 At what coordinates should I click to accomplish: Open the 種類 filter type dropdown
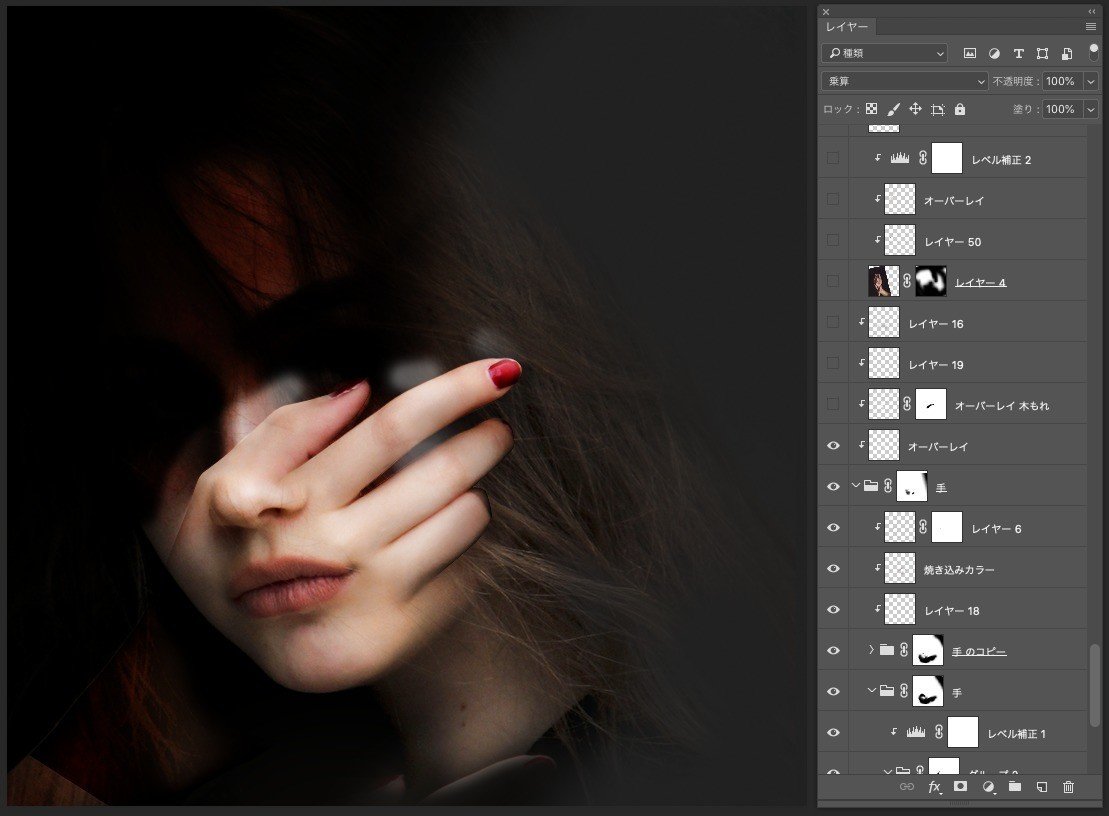coord(884,53)
